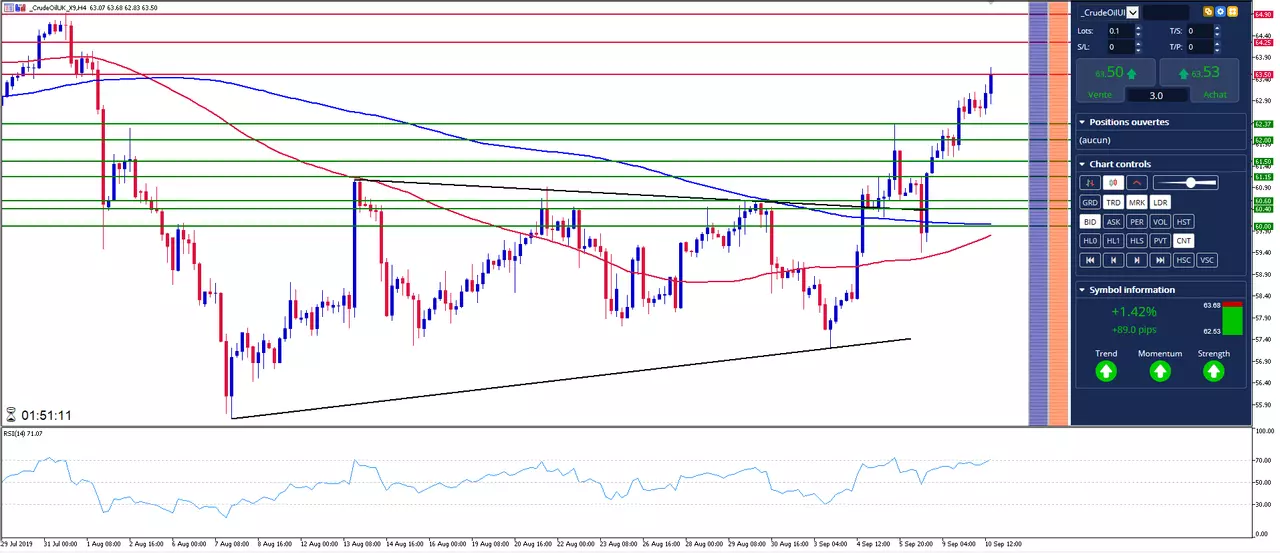Click the VSC button
Image resolution: width=1280 pixels, height=553 pixels.
(1207, 260)
